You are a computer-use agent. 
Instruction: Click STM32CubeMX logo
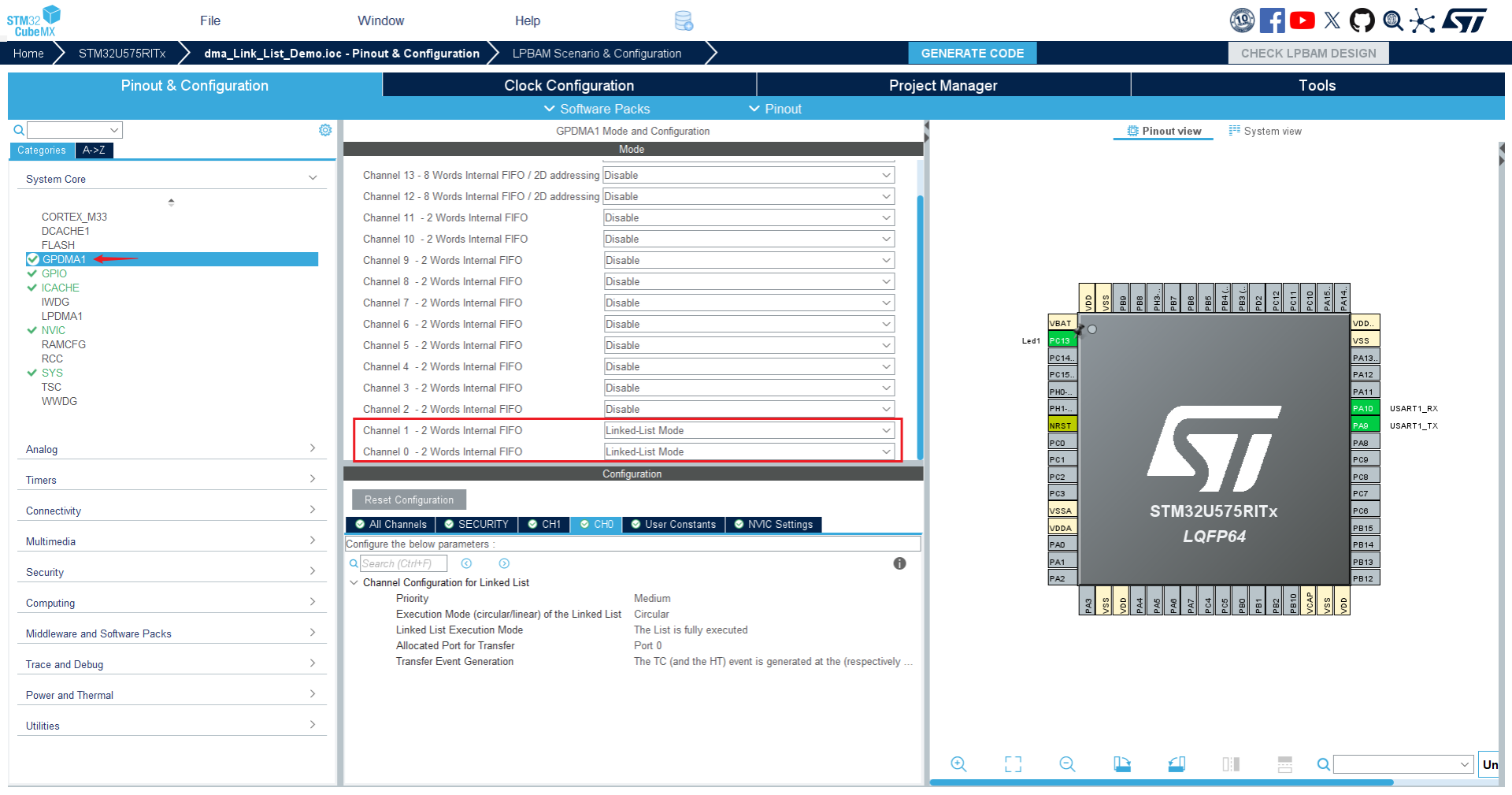click(34, 21)
